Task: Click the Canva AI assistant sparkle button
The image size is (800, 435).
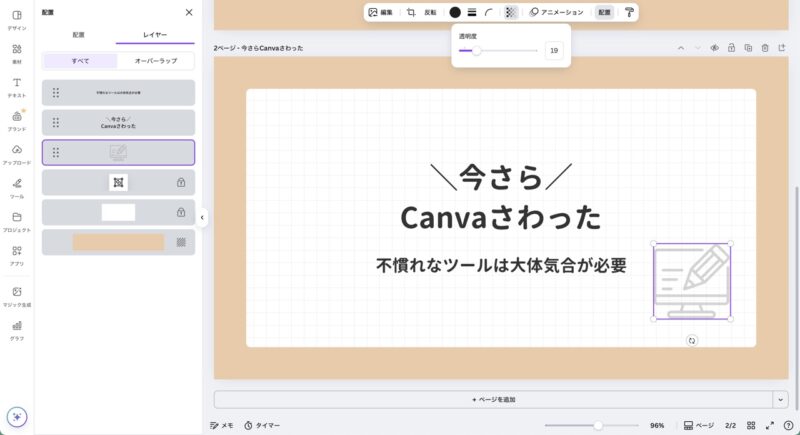Action: tap(17, 417)
